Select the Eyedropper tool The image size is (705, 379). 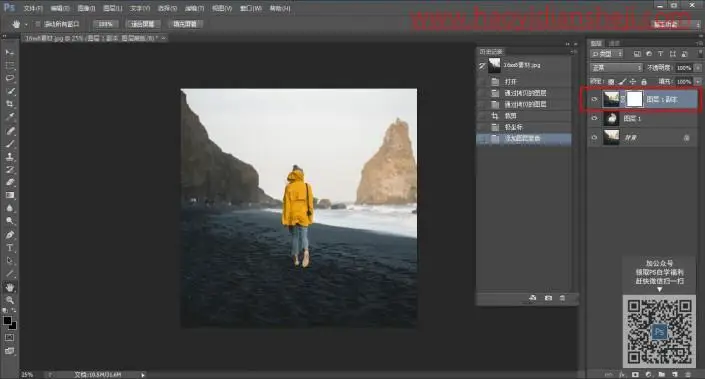tap(9, 117)
